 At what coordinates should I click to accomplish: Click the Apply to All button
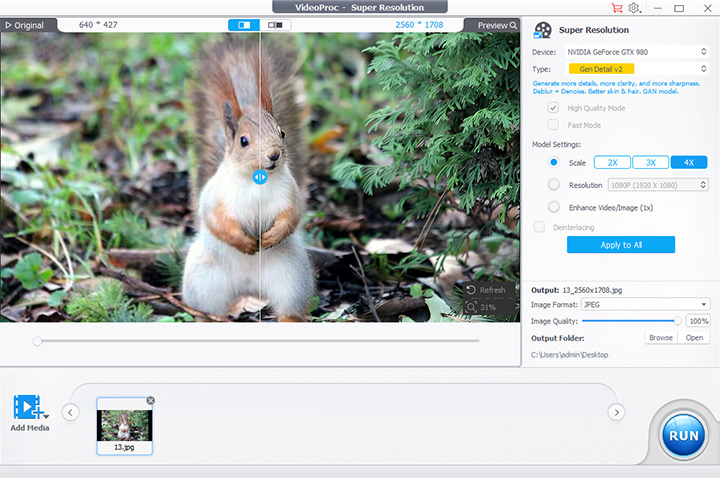pyautogui.click(x=620, y=245)
